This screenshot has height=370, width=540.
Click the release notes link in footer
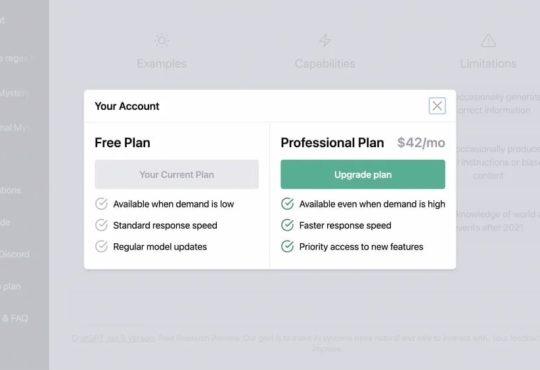(x=113, y=338)
